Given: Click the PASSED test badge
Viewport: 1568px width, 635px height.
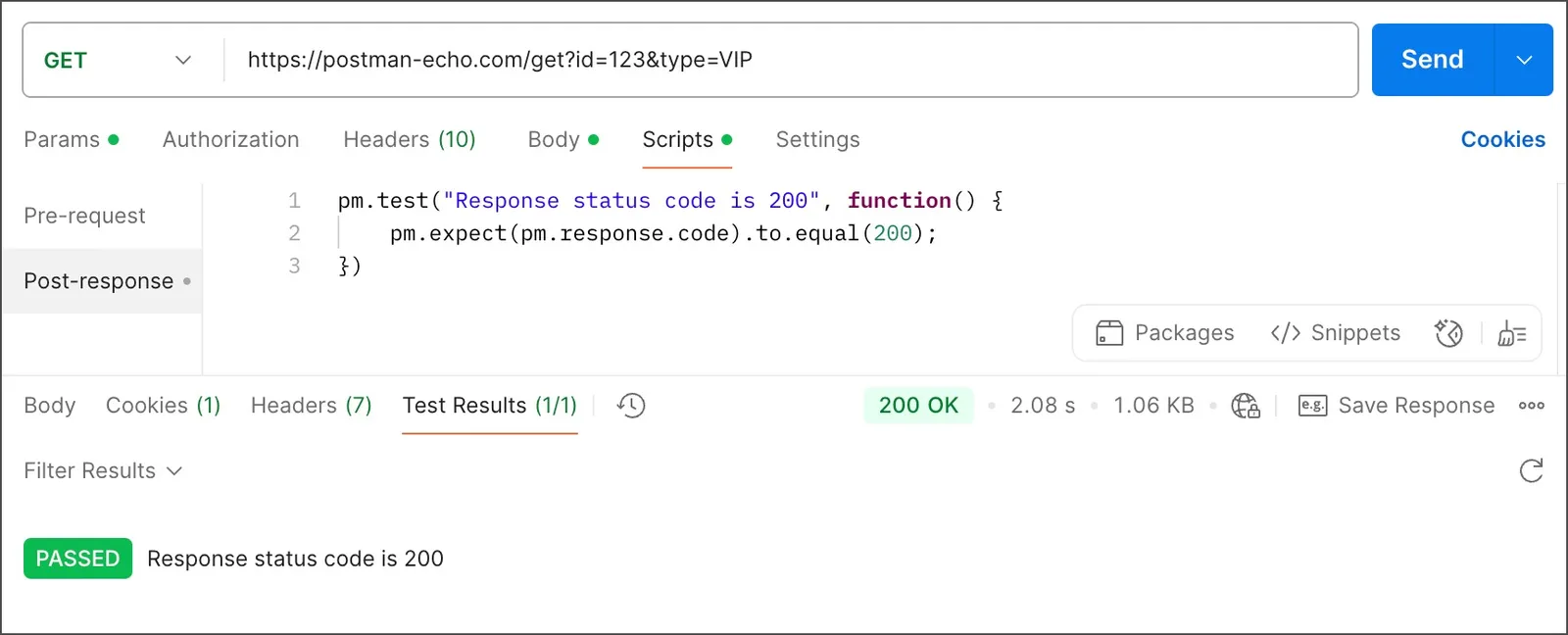Looking at the screenshot, I should click(77, 559).
